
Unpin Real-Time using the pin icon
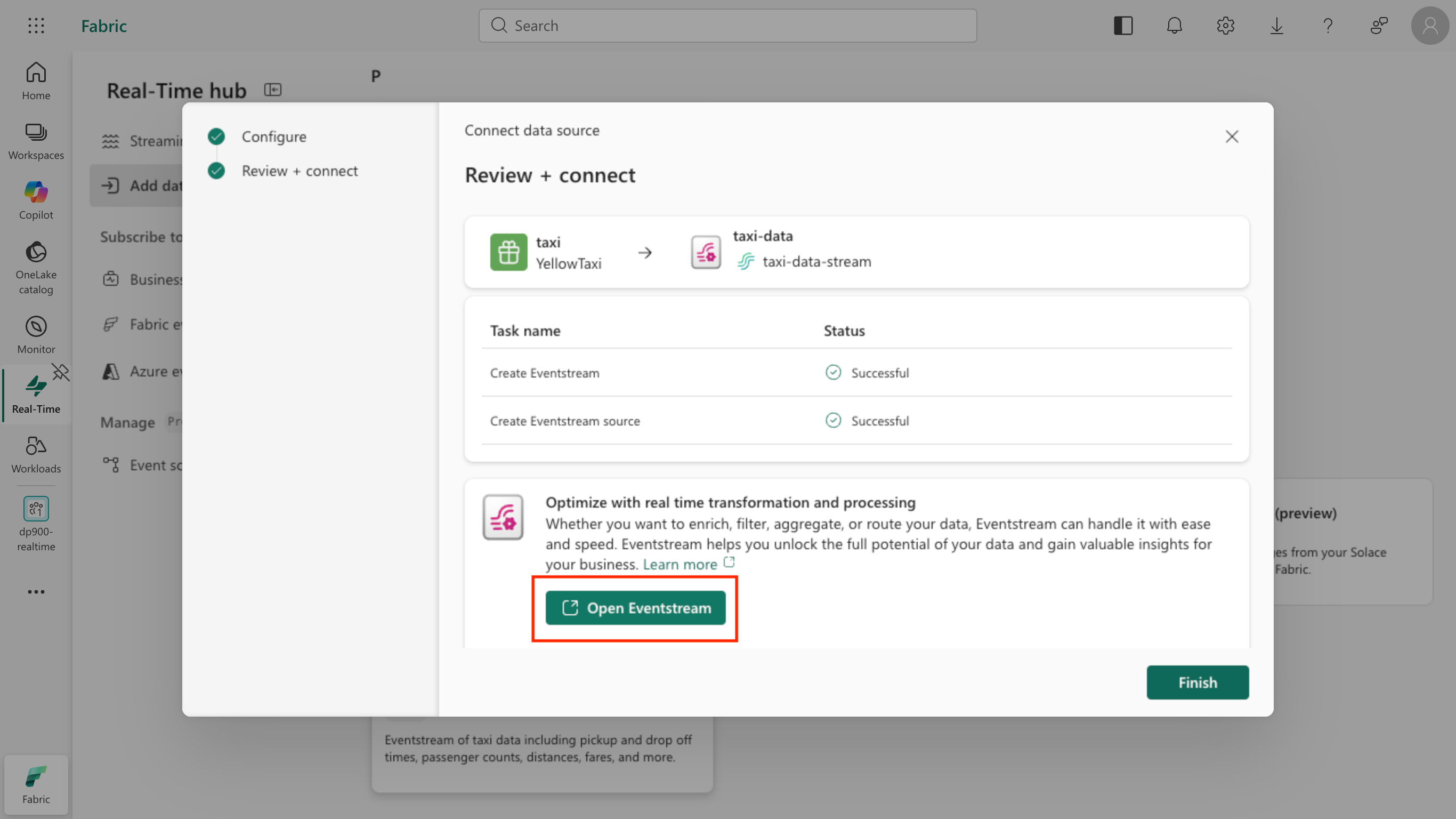point(60,372)
